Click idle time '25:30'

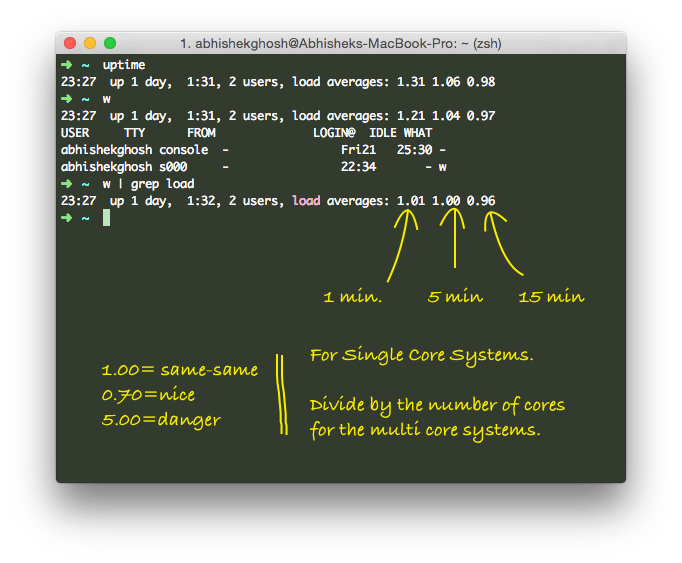coord(415,150)
